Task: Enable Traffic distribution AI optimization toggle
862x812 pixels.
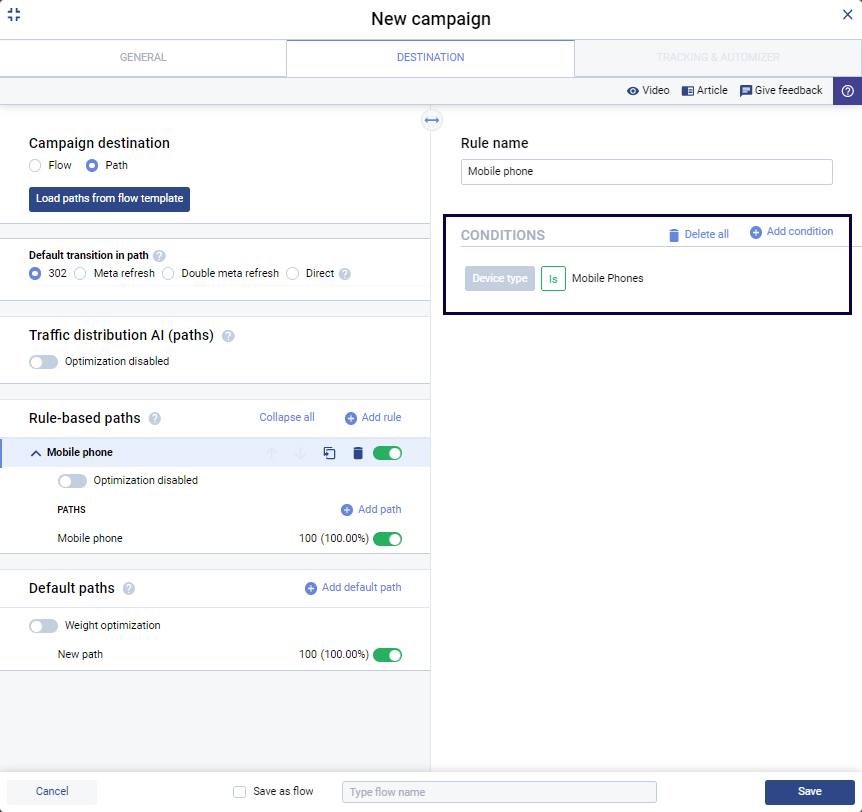Action: pyautogui.click(x=44, y=362)
